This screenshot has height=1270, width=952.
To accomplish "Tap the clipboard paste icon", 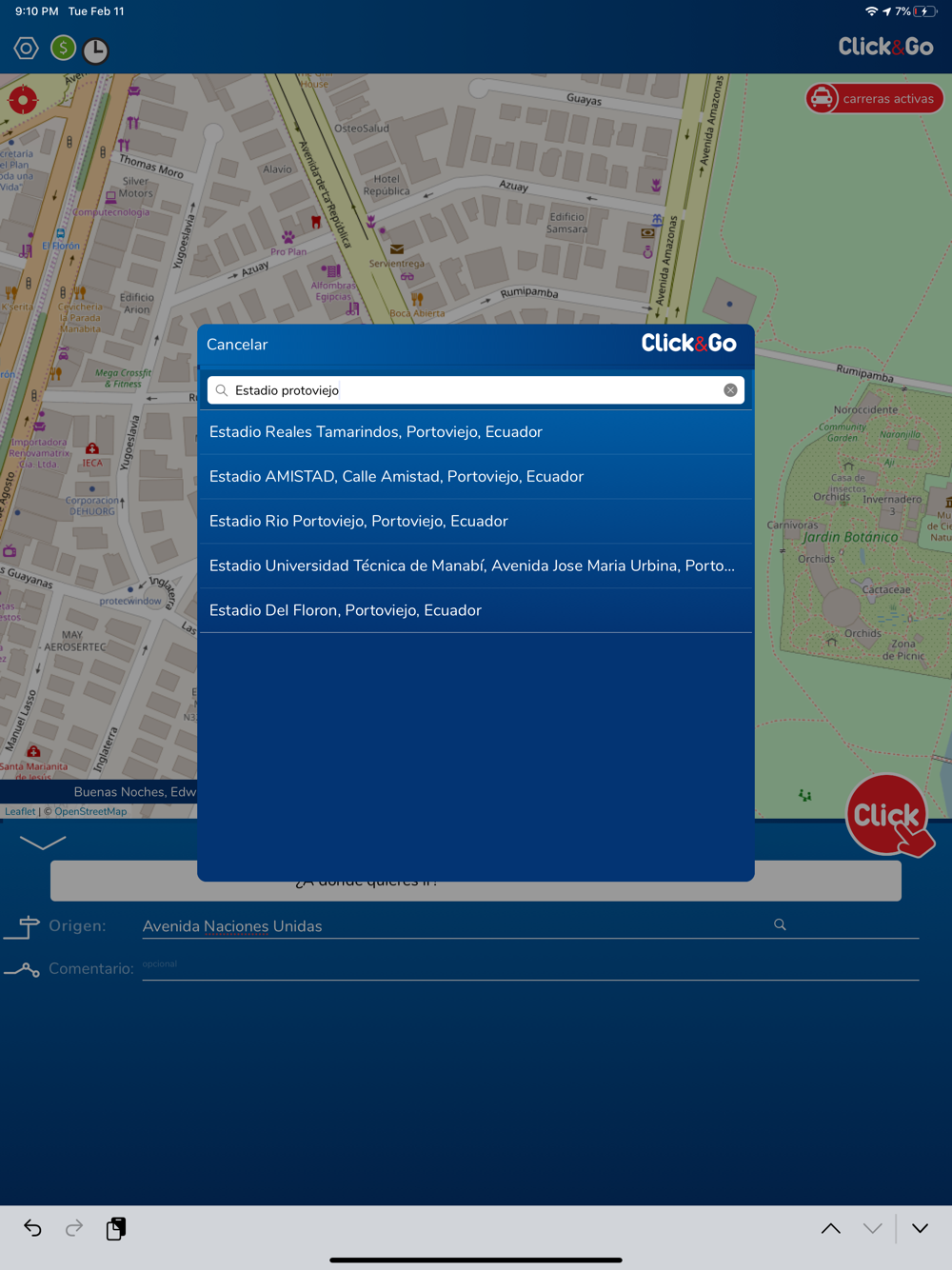I will 116,1228.
